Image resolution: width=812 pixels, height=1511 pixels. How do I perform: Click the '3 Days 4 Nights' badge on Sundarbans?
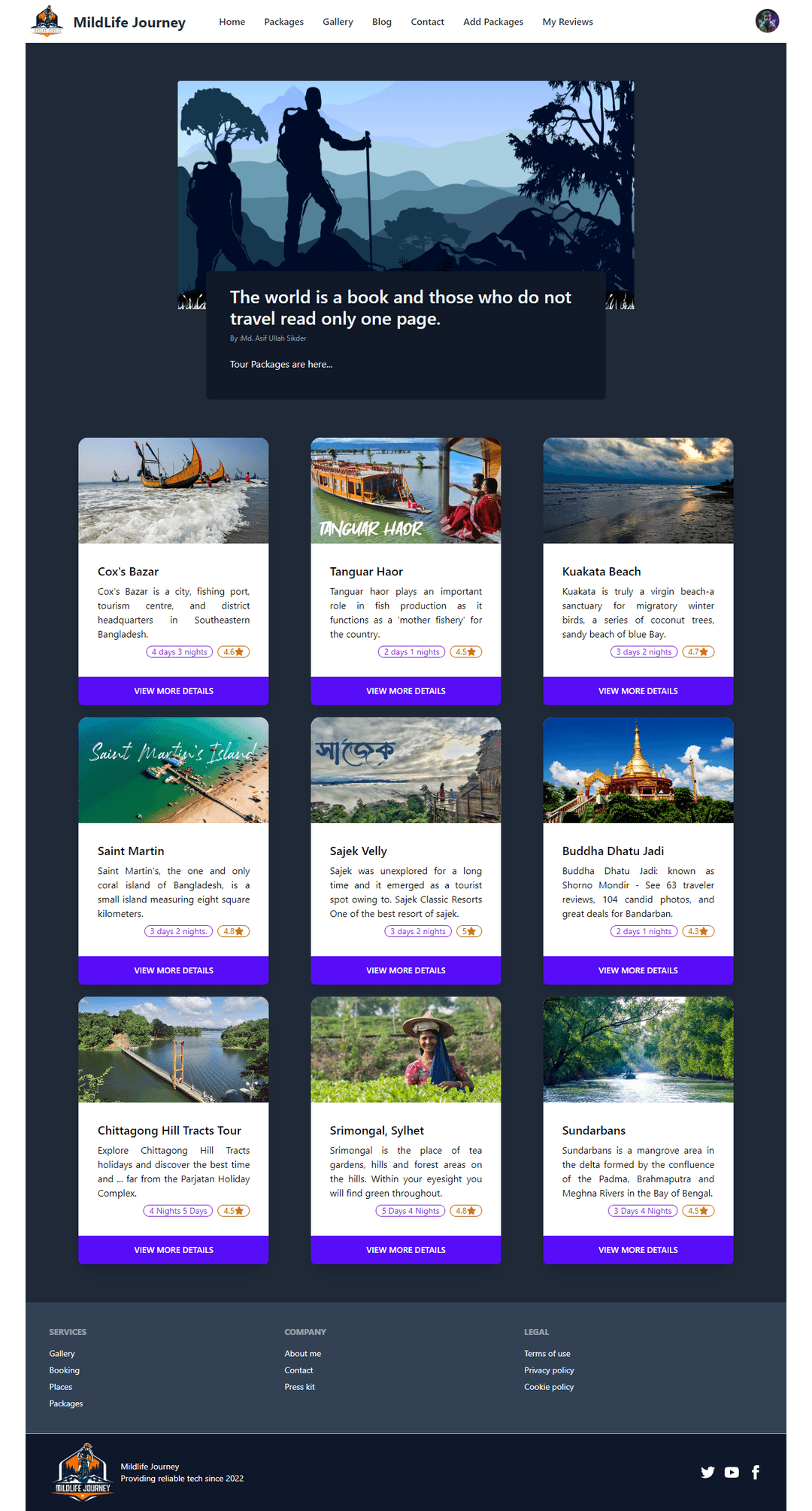coord(643,1211)
